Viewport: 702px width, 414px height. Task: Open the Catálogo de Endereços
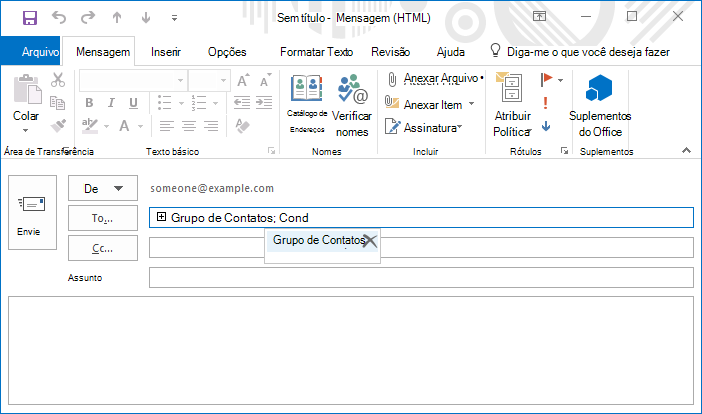point(307,104)
